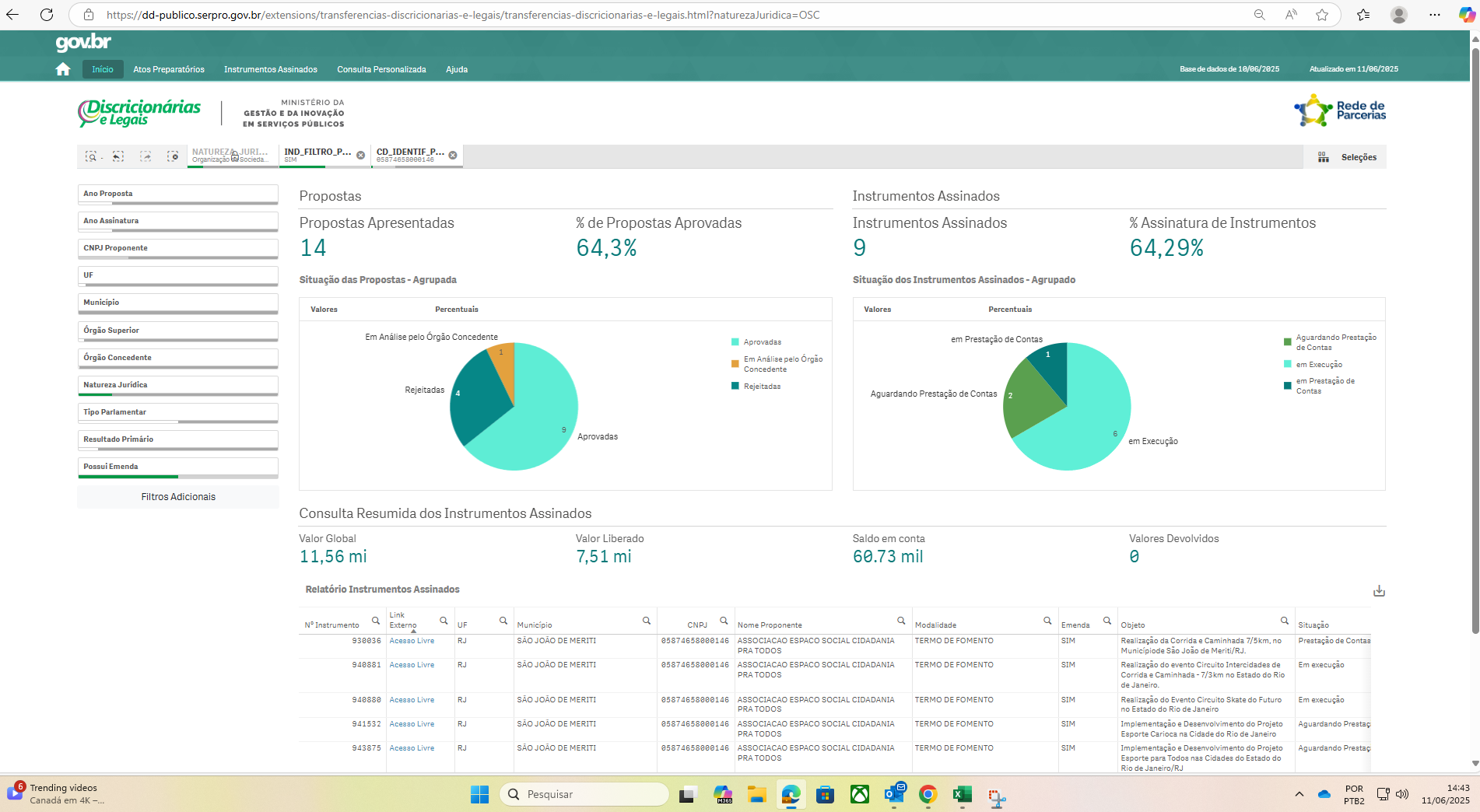Expand the Órgão Superior filter list
Viewport: 1480px width, 812px height.
pos(177,331)
